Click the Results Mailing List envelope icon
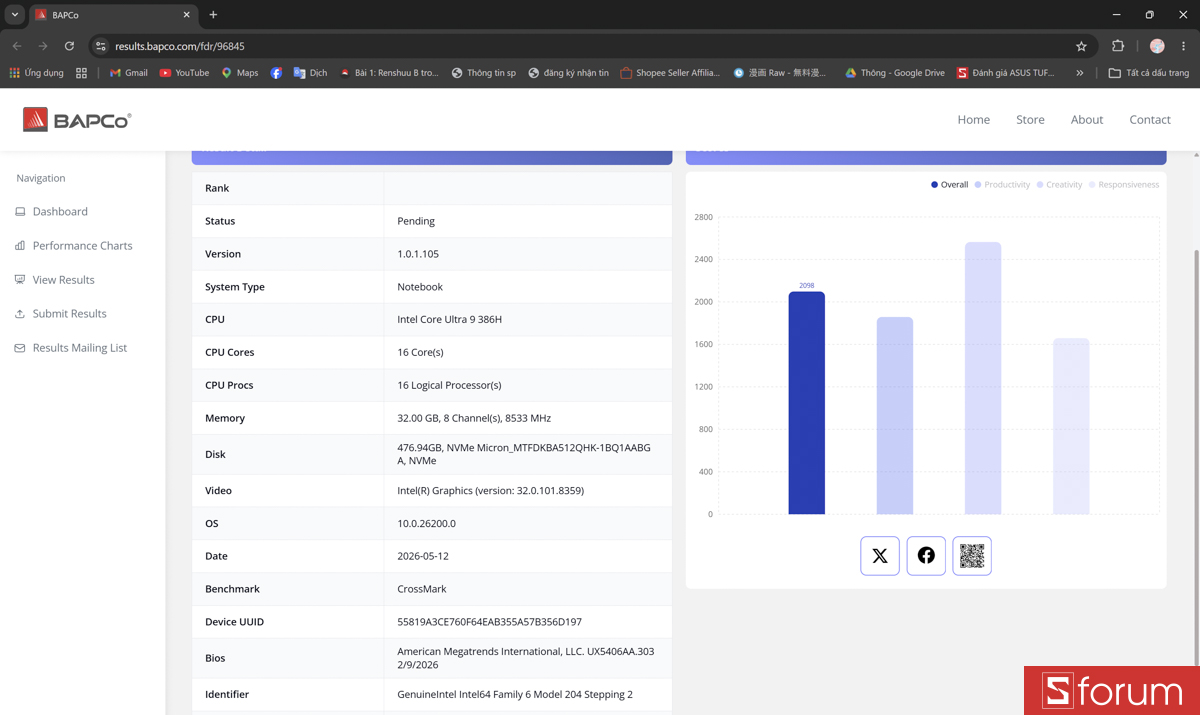The width and height of the screenshot is (1200, 715). [x=20, y=348]
